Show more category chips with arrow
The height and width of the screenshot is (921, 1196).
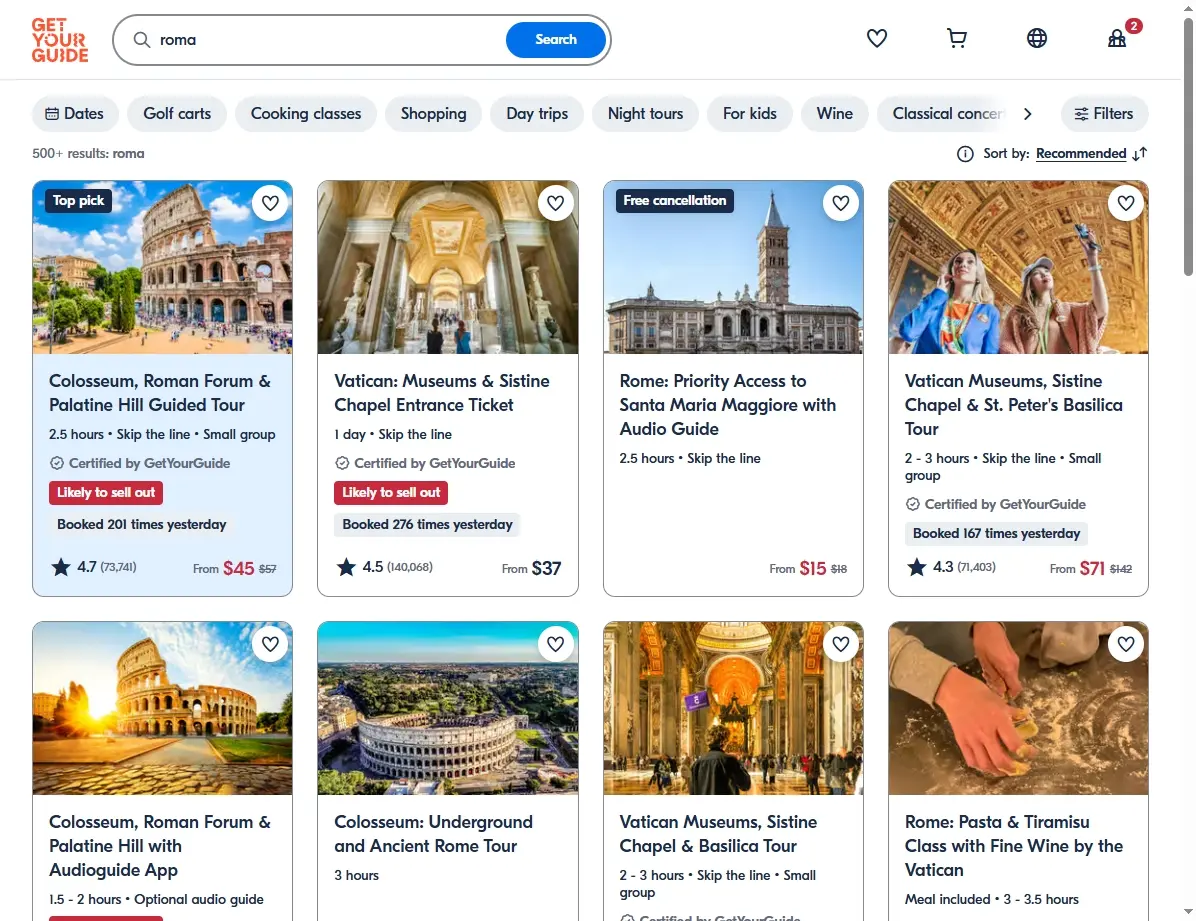1027,114
